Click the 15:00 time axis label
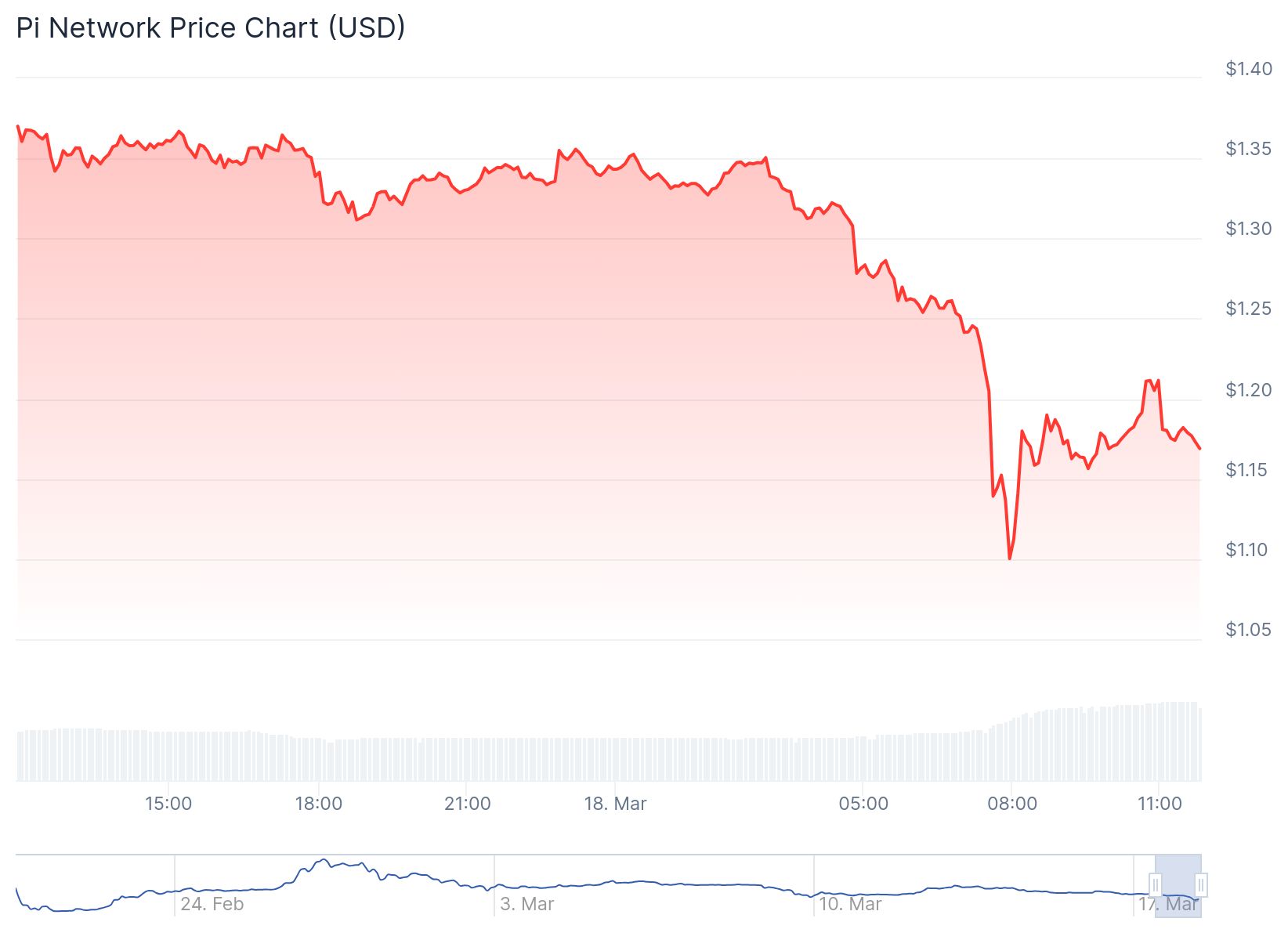Image resolution: width=1288 pixels, height=940 pixels. point(168,804)
